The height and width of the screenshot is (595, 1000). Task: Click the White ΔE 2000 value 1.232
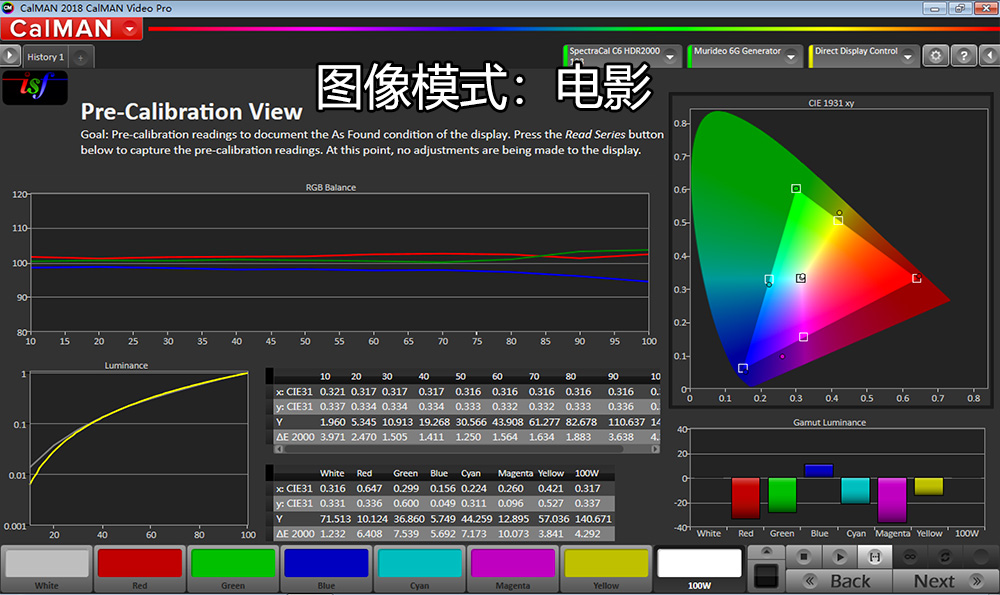[332, 534]
